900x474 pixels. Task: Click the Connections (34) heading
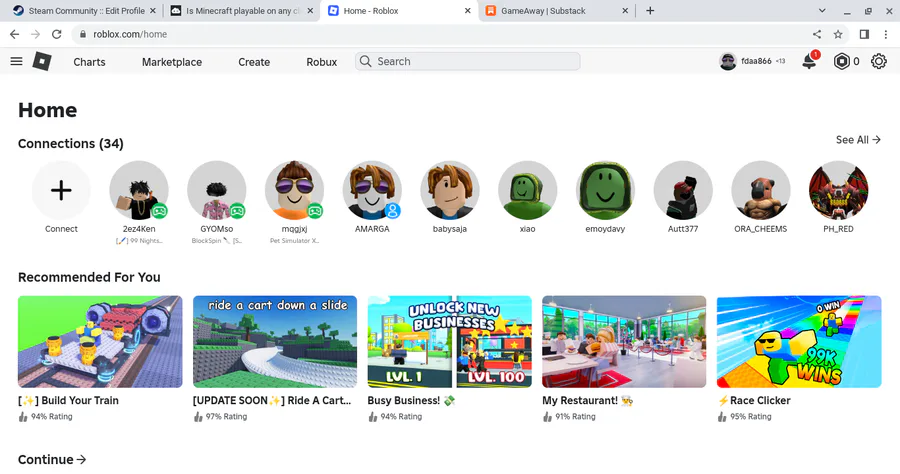71,143
